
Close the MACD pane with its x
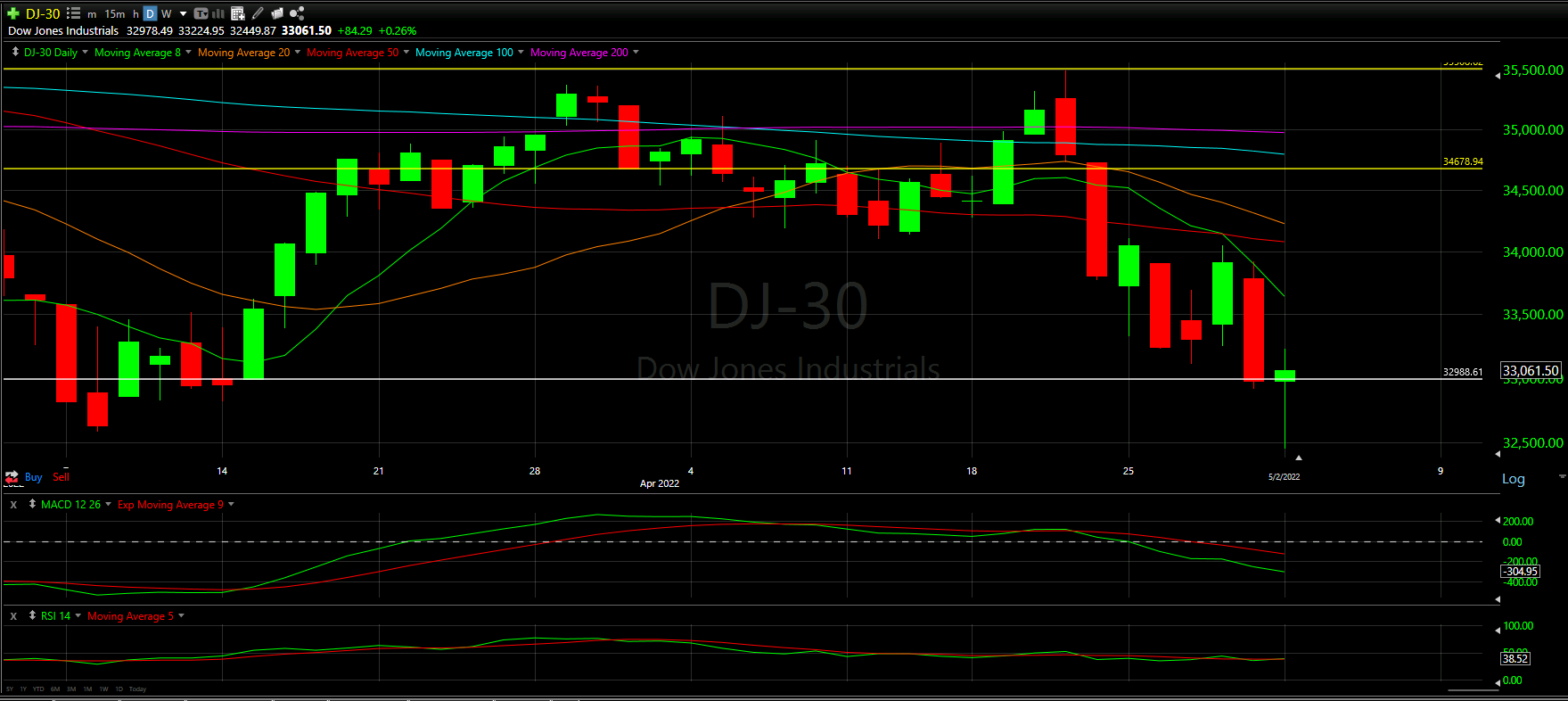coord(13,505)
